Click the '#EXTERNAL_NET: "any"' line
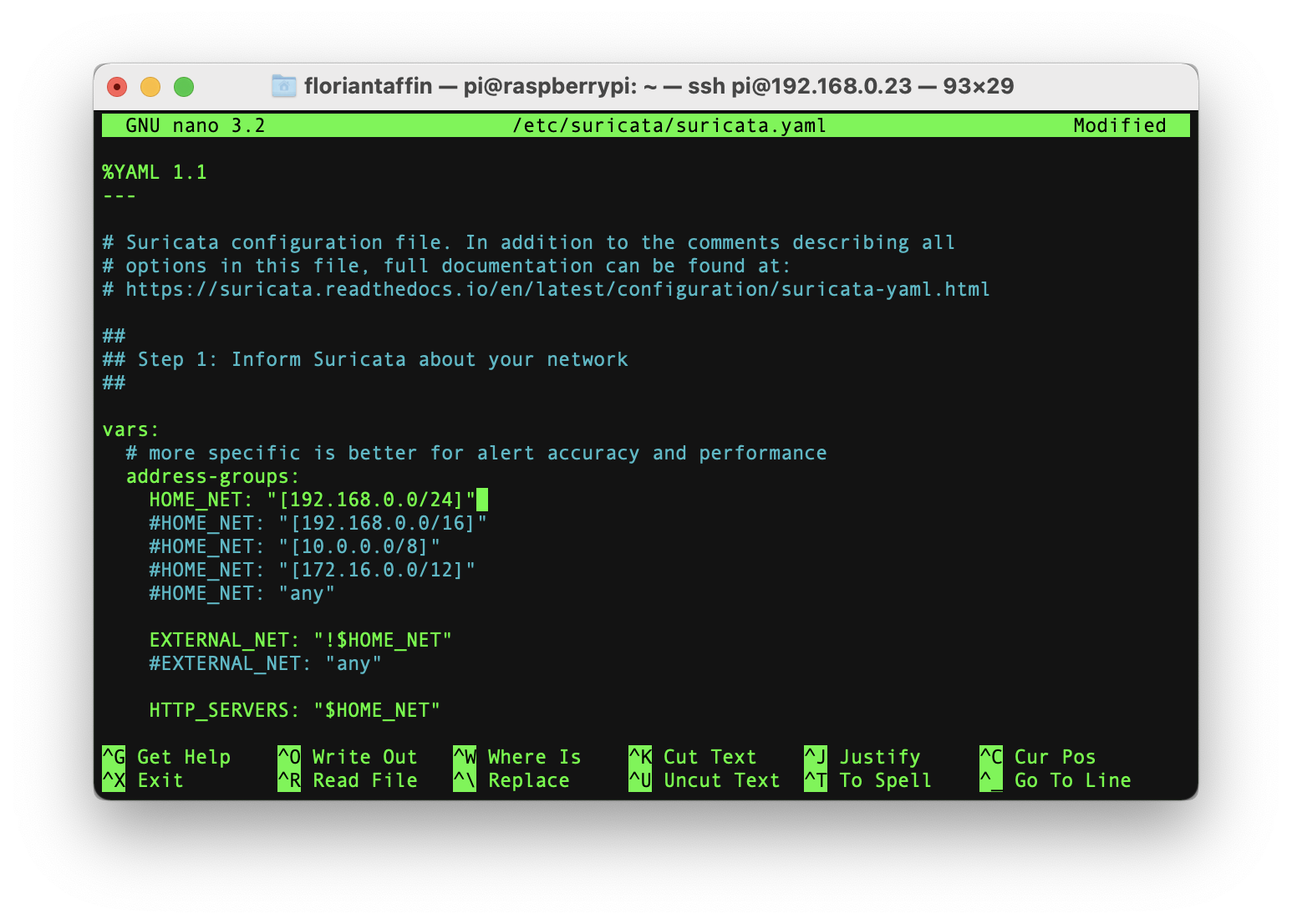This screenshot has width=1292, height=924. [x=266, y=663]
